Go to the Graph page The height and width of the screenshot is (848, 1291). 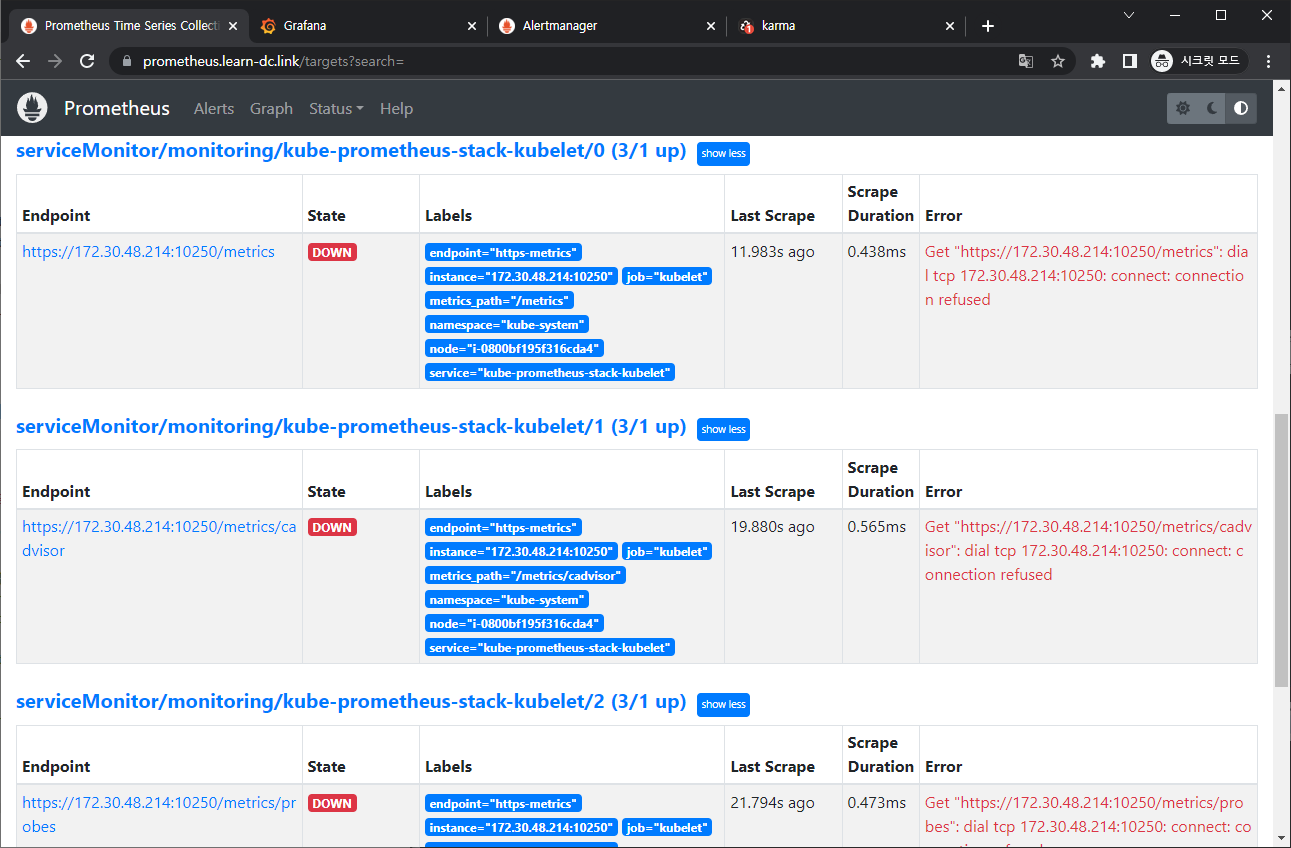(x=271, y=108)
